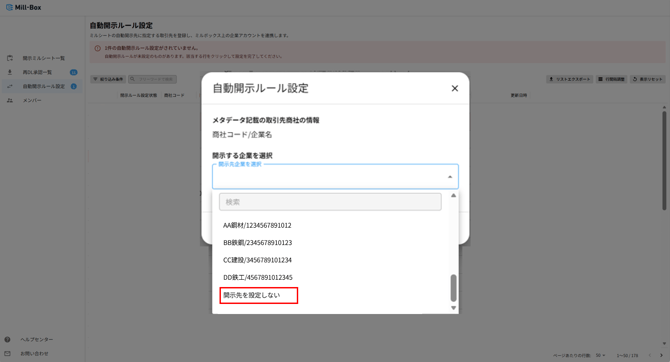This screenshot has width=670, height=362.
Task: Click the main table vertical scrollbar thumb
Action: coord(664,161)
